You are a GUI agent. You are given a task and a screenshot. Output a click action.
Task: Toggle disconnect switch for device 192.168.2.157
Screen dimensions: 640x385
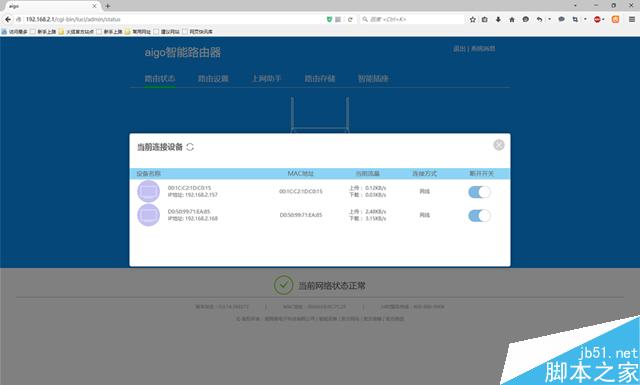point(479,192)
